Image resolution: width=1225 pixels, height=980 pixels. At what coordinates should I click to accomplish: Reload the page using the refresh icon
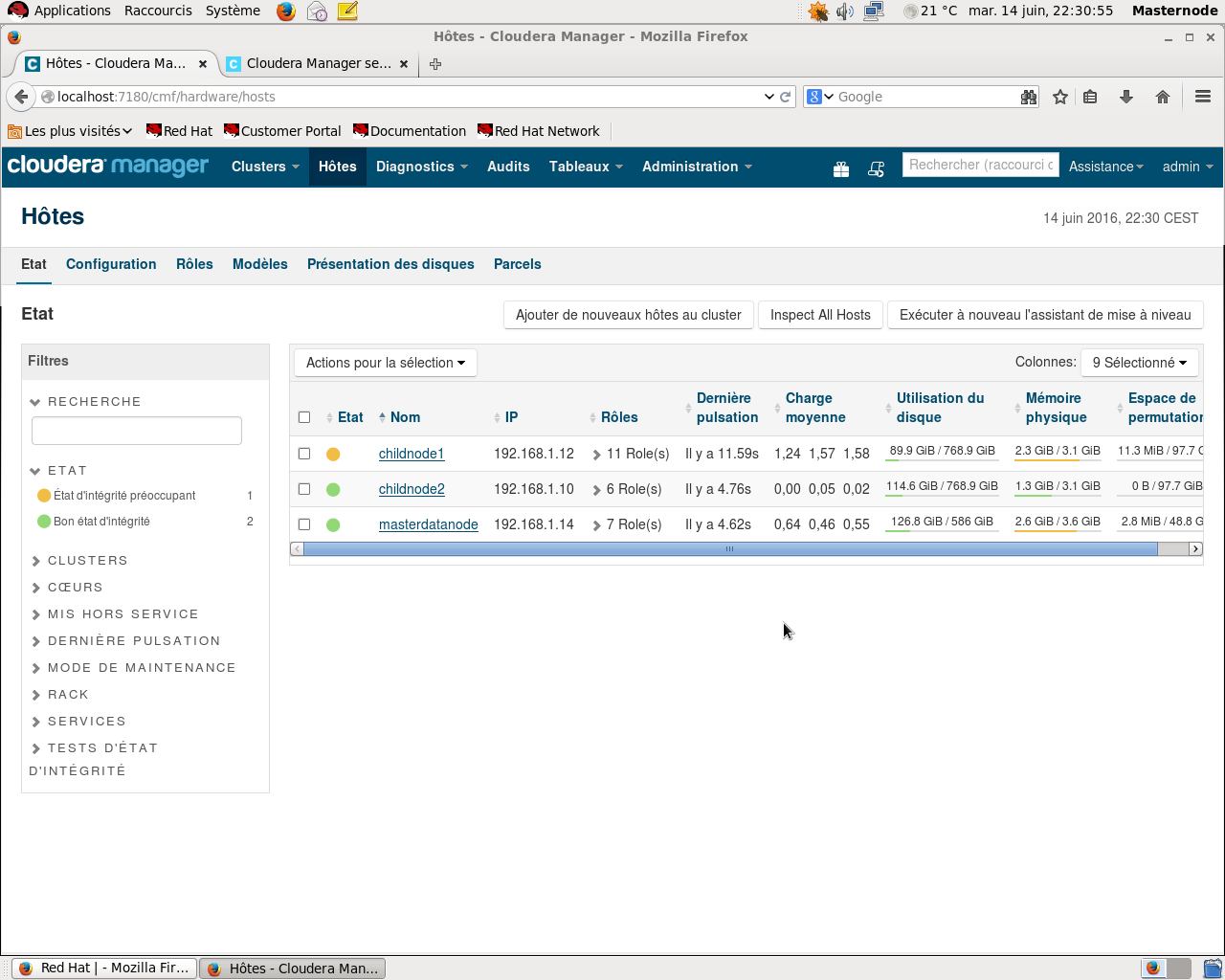point(786,96)
